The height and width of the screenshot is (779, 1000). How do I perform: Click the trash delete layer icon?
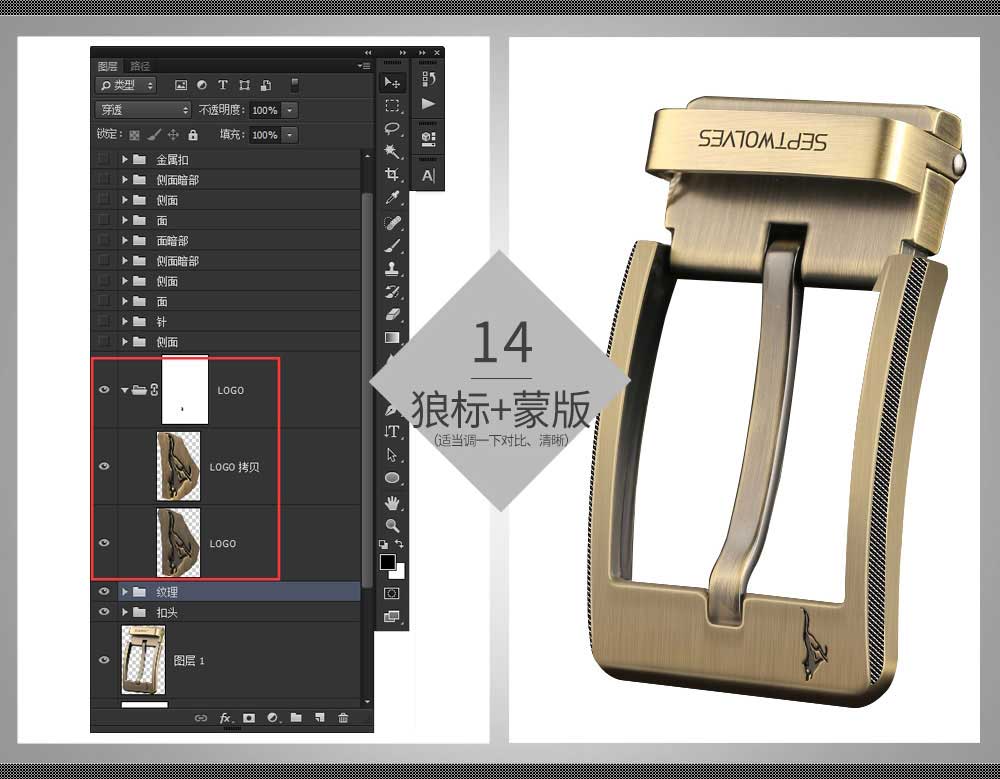point(343,718)
